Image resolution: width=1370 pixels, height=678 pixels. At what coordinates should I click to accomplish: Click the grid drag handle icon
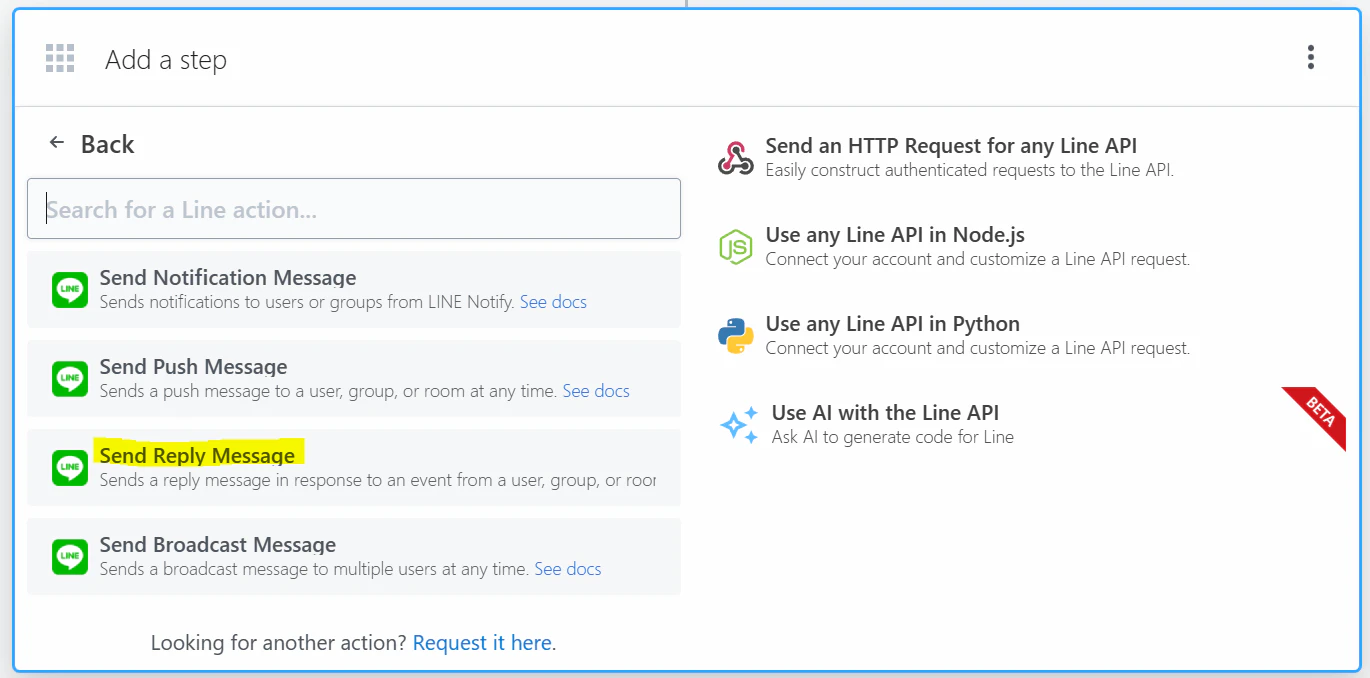tap(60, 58)
